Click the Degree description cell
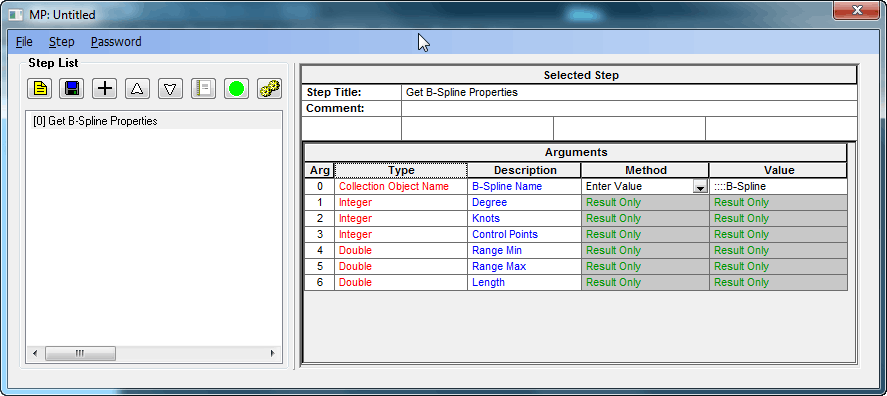The height and width of the screenshot is (396, 887). click(x=524, y=203)
